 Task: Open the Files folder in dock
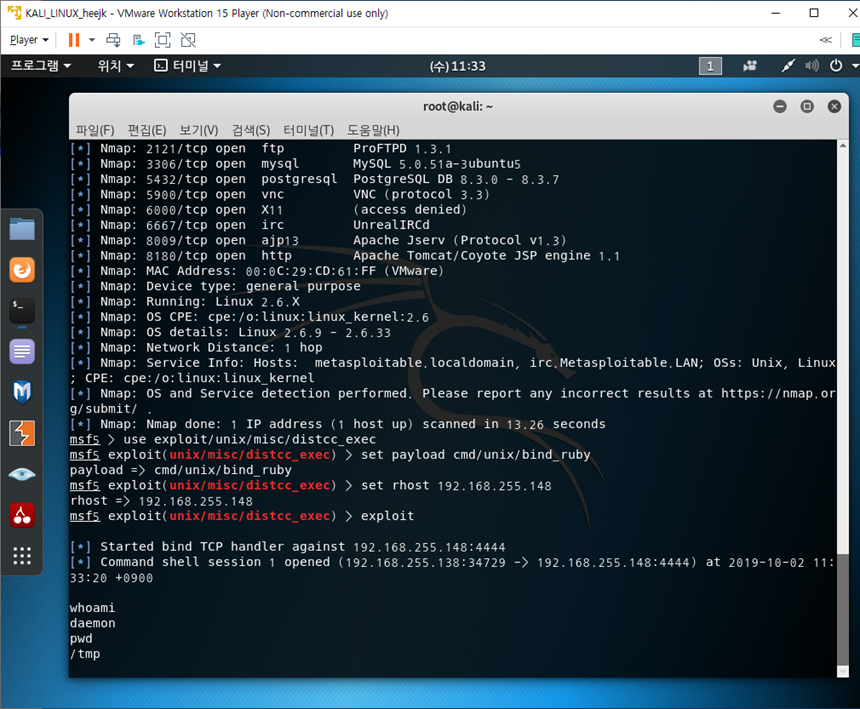click(22, 229)
